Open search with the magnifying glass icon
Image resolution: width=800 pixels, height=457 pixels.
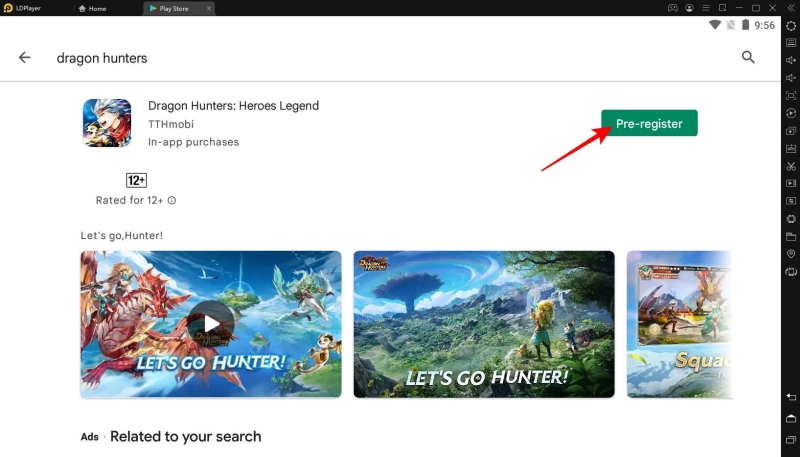point(748,57)
